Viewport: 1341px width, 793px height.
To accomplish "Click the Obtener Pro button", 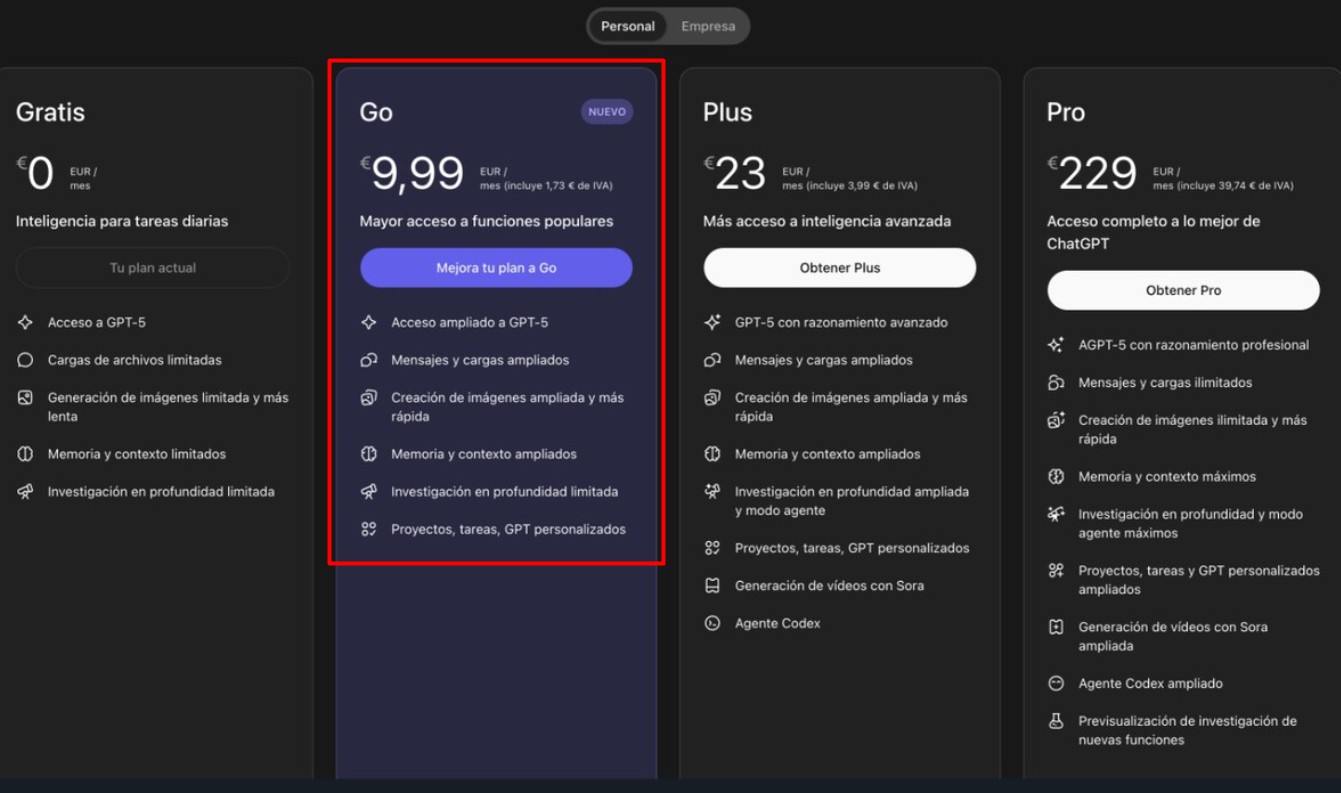I will (x=1183, y=290).
